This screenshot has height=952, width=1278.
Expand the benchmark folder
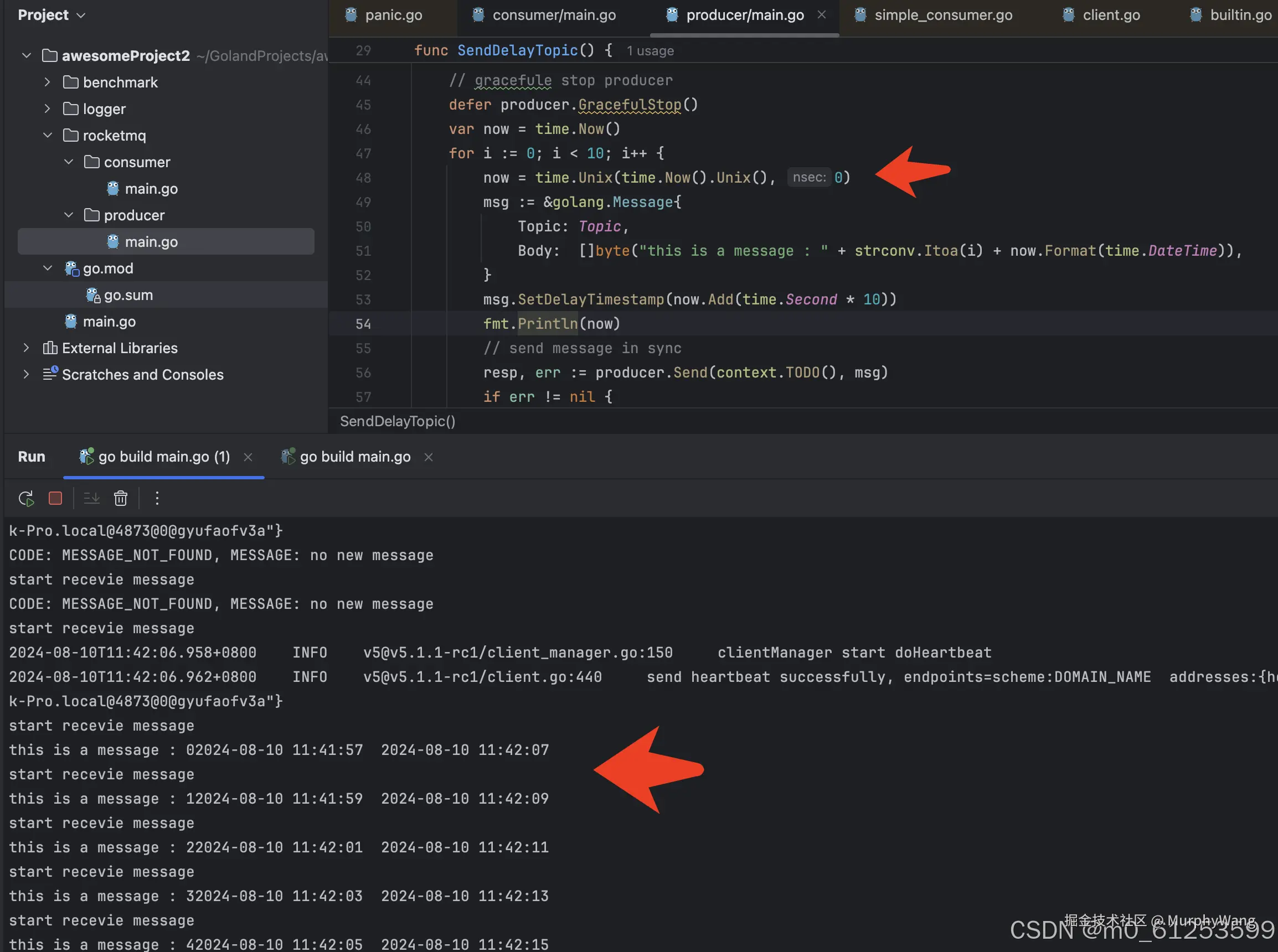[47, 82]
